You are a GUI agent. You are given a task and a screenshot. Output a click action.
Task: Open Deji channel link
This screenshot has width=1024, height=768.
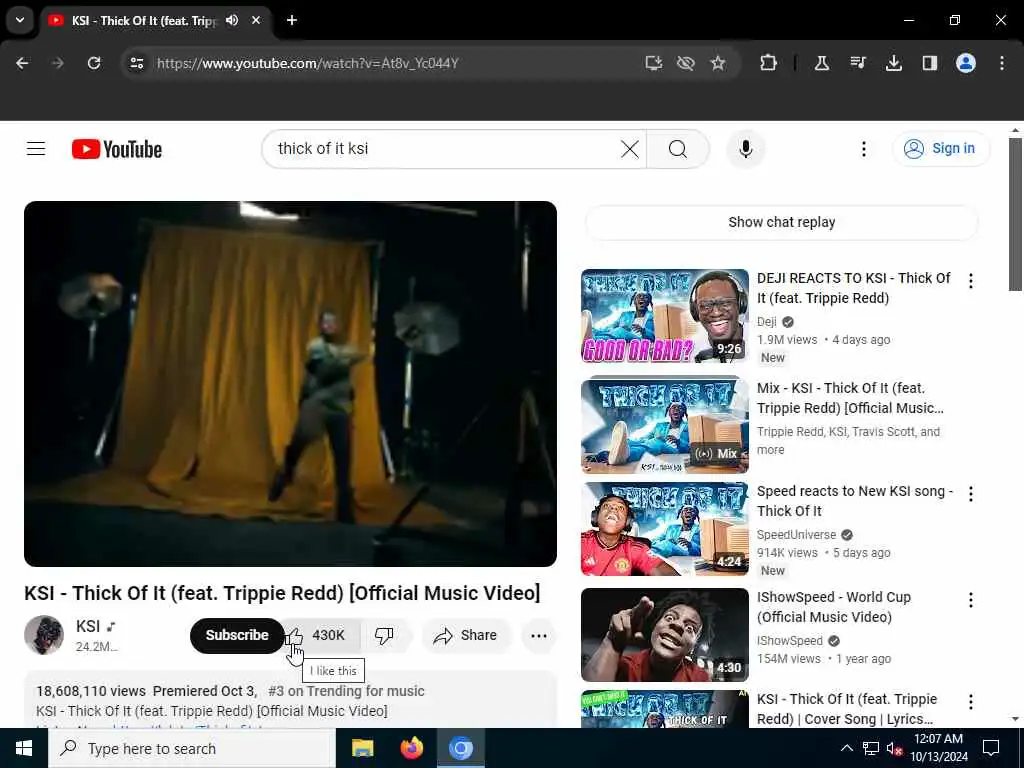pyautogui.click(x=767, y=321)
